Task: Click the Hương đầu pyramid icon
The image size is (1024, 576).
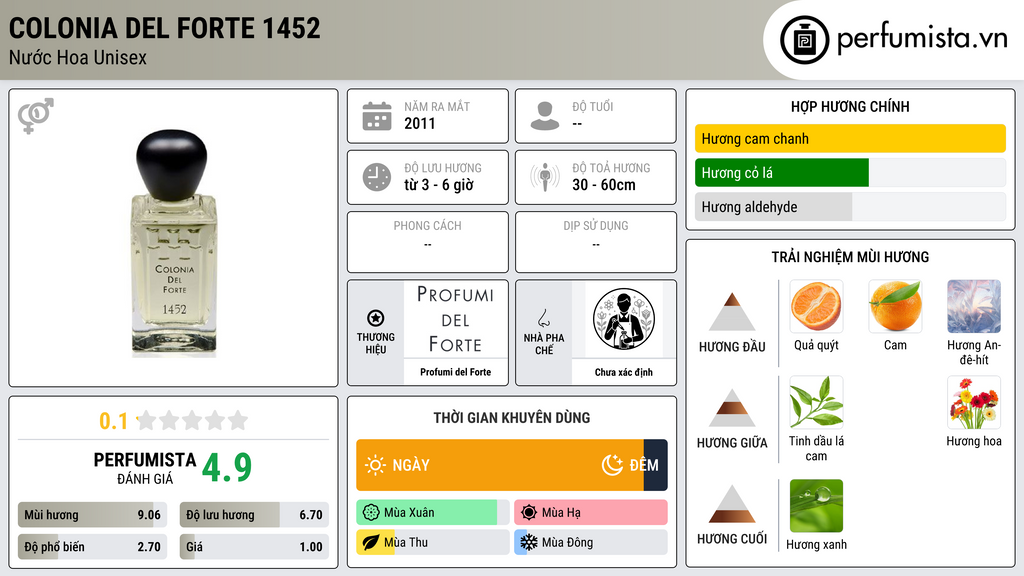Action: tap(732, 312)
